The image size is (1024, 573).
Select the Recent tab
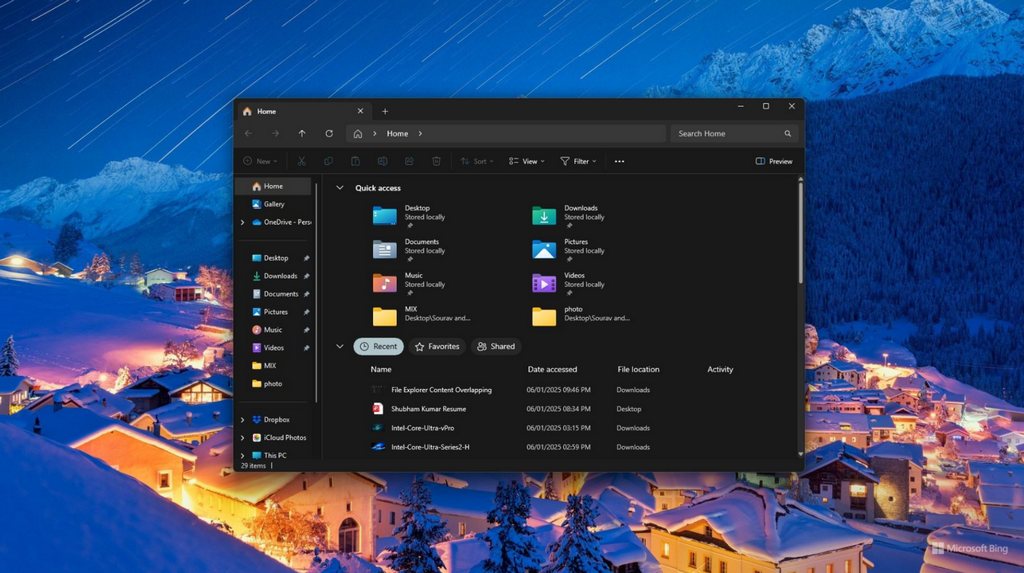(x=378, y=346)
